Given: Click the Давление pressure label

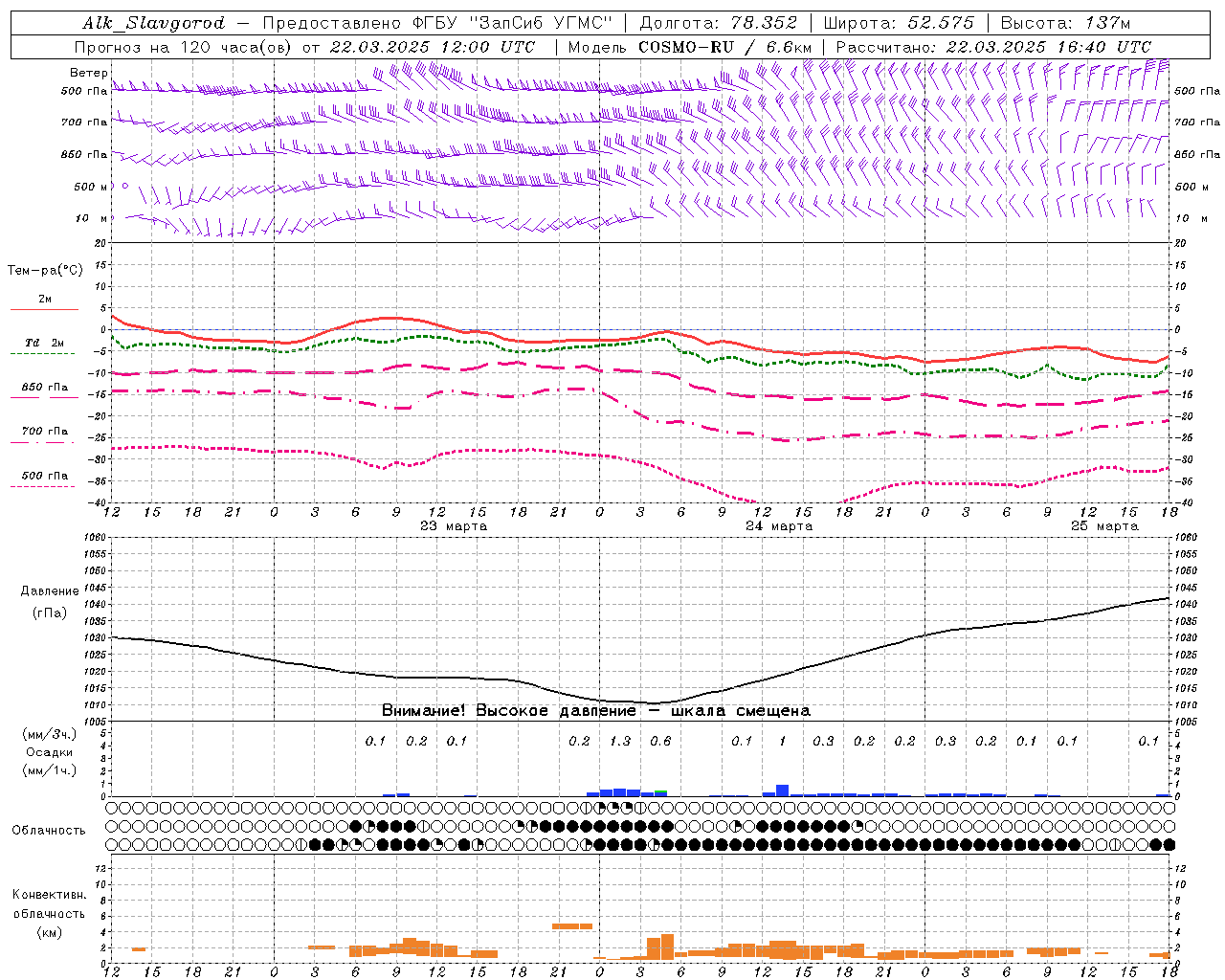Looking at the screenshot, I should click(49, 591).
